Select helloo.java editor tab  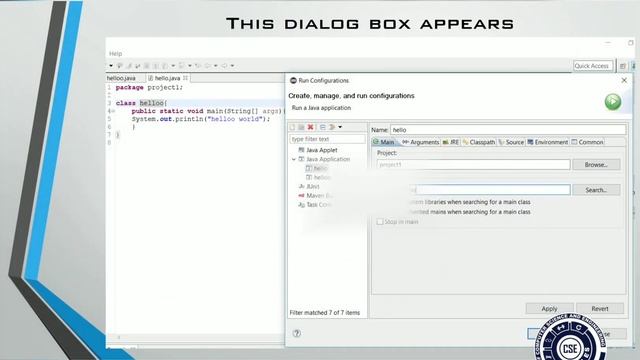[x=121, y=78]
